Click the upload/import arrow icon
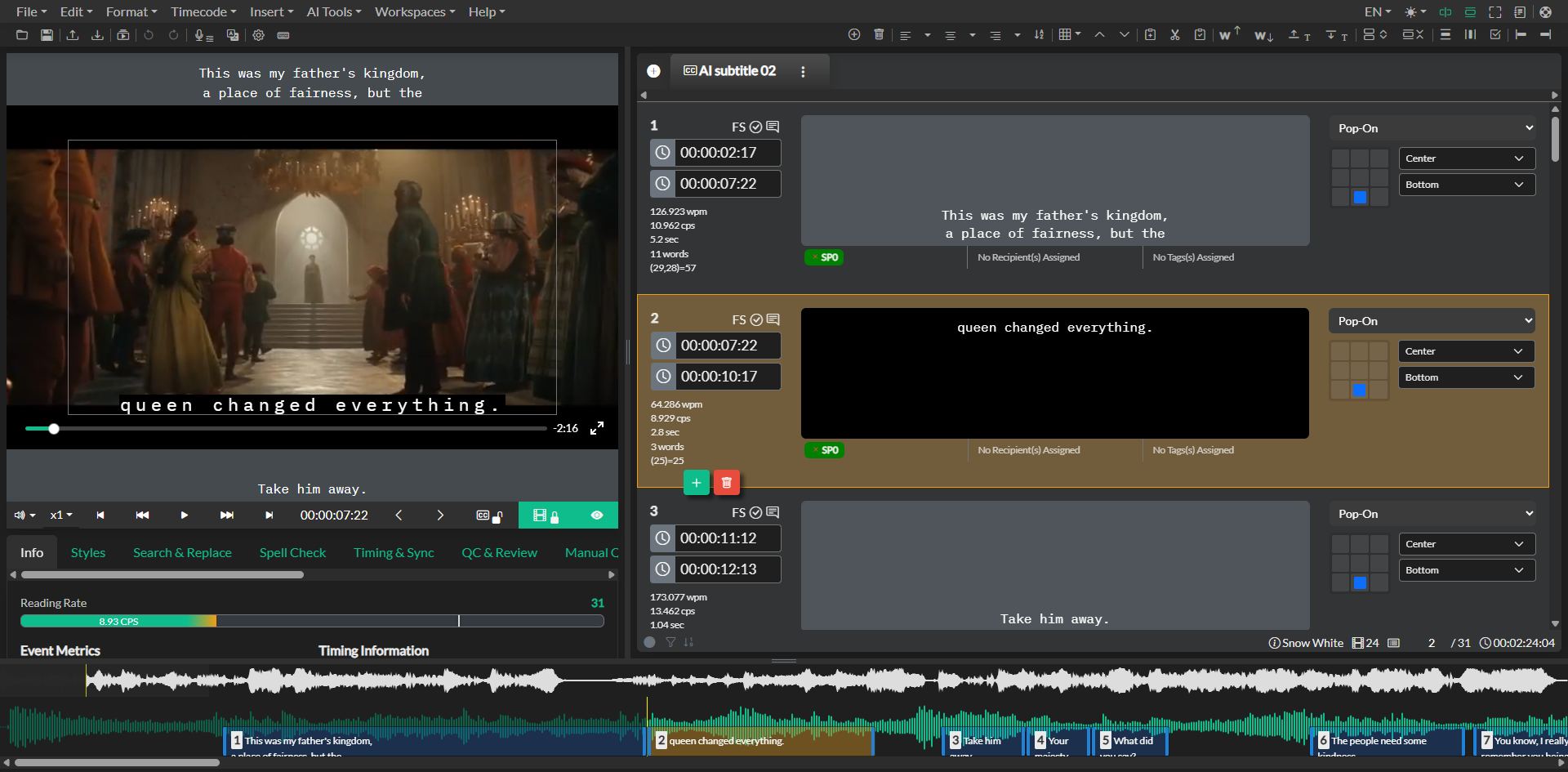The image size is (1568, 772). (x=73, y=35)
